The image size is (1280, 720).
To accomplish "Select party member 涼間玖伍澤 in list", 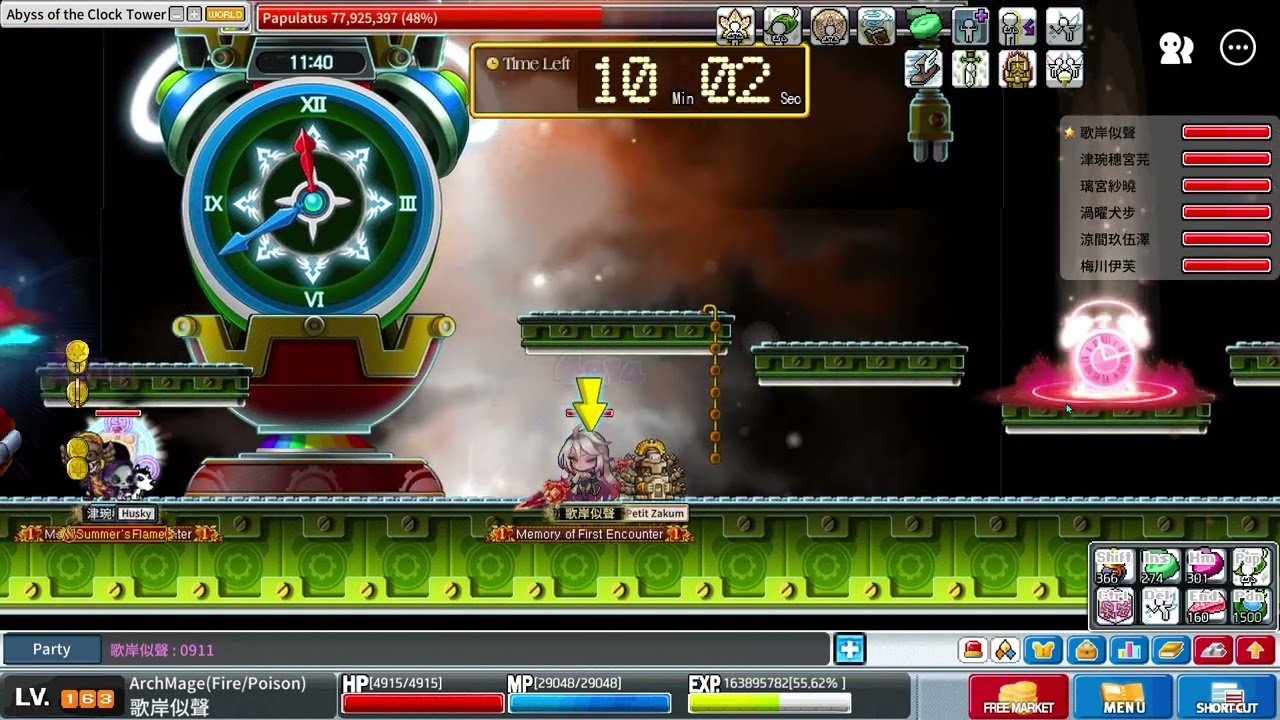I will 1168,240.
